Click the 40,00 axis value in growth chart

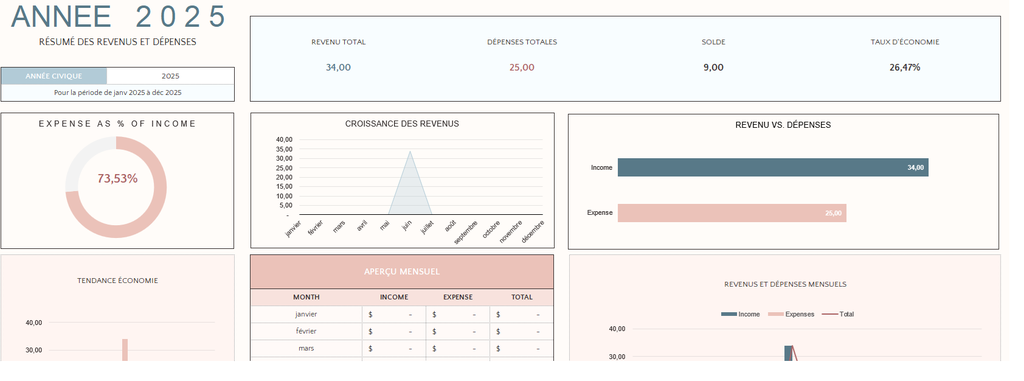click(284, 140)
